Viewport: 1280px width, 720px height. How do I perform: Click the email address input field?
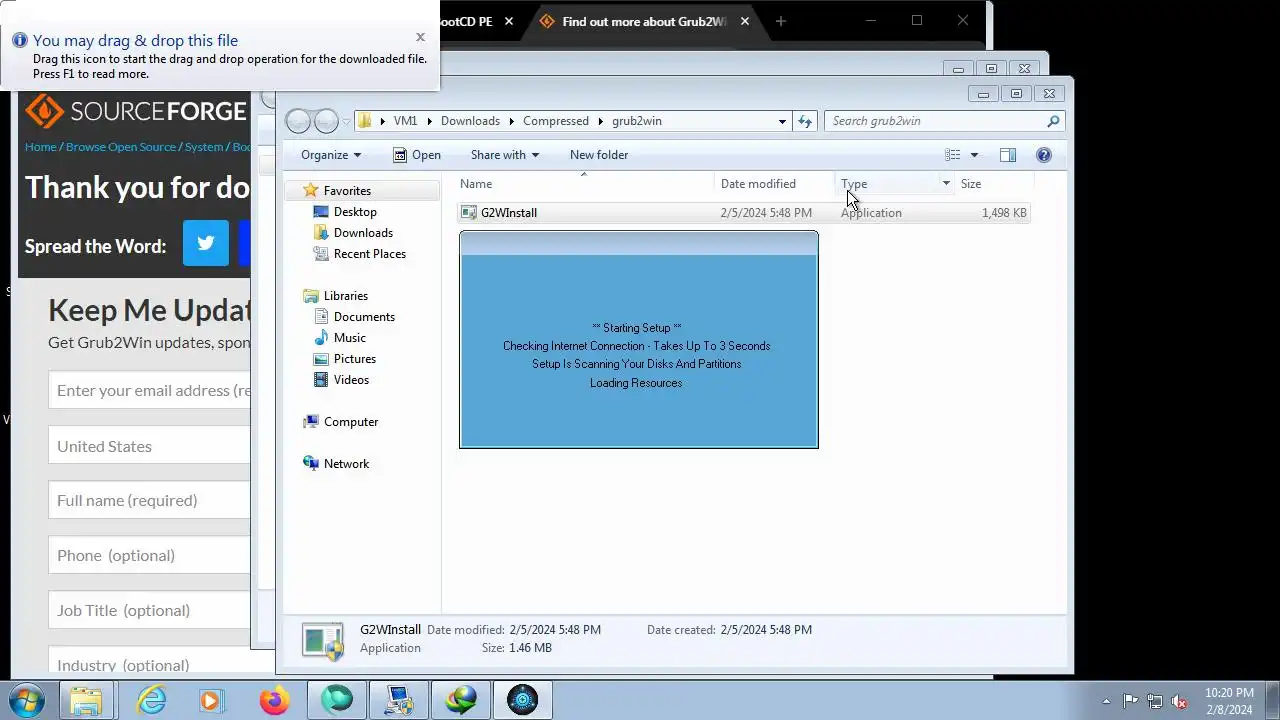tap(149, 390)
